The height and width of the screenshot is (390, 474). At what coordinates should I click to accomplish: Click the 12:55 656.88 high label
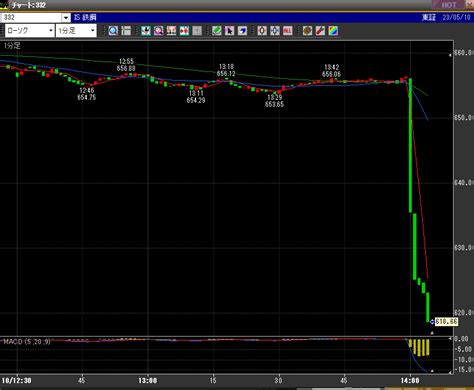126,65
